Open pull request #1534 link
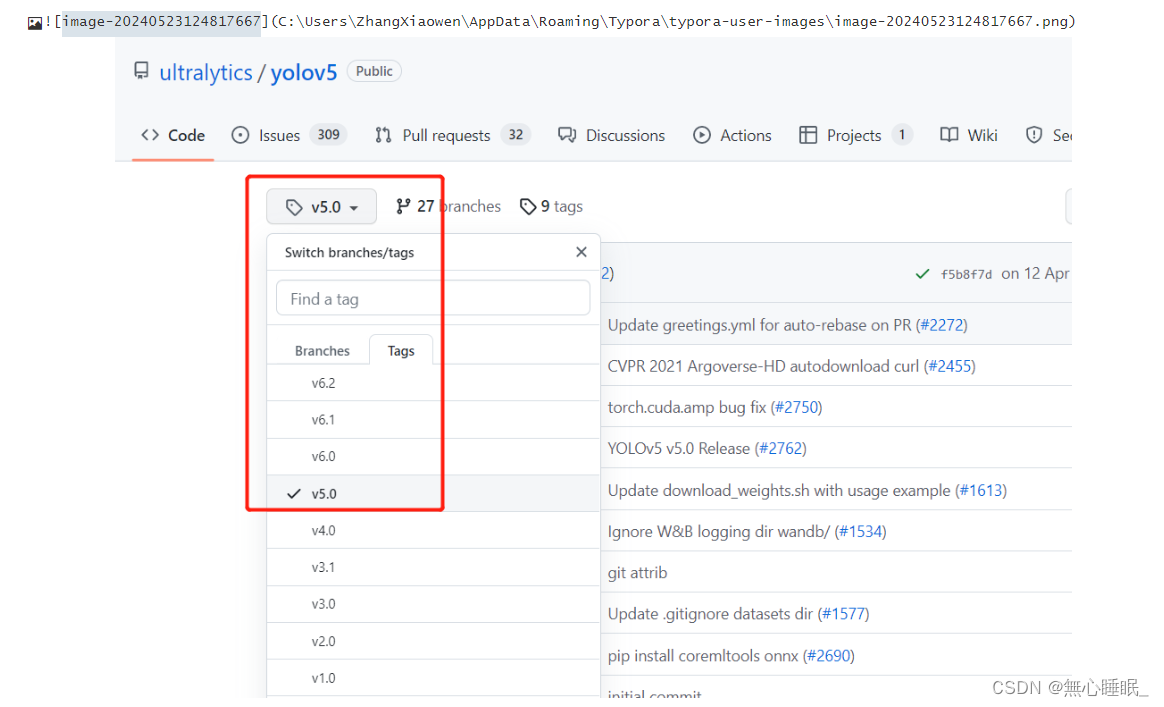This screenshot has width=1164, height=707. click(860, 532)
